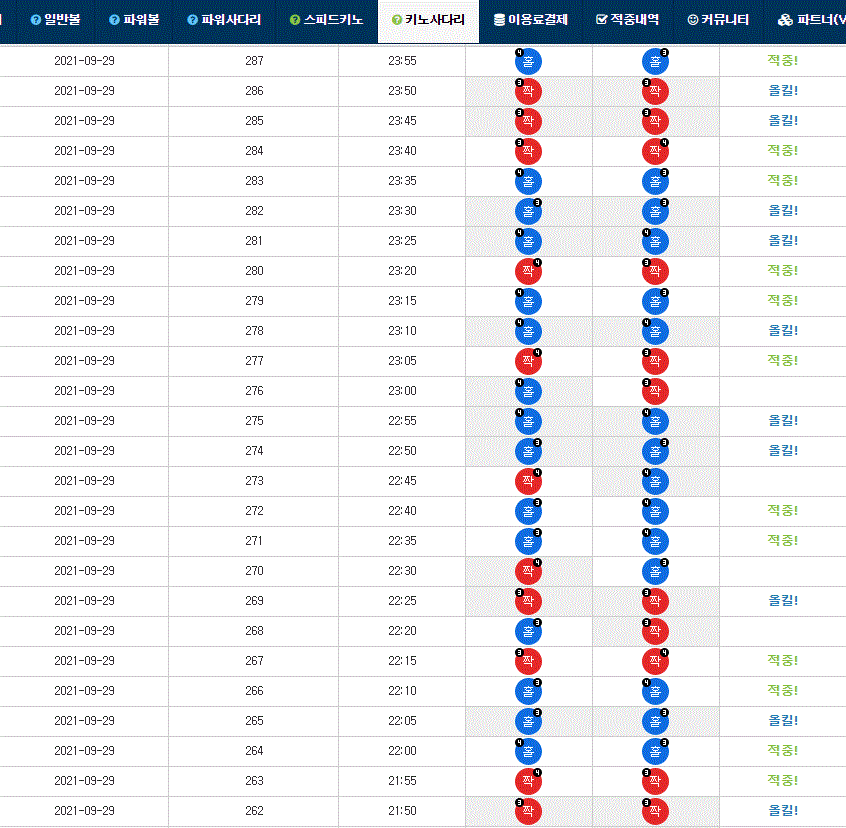Click the 23:30 time cell
The image size is (846, 828).
click(402, 211)
